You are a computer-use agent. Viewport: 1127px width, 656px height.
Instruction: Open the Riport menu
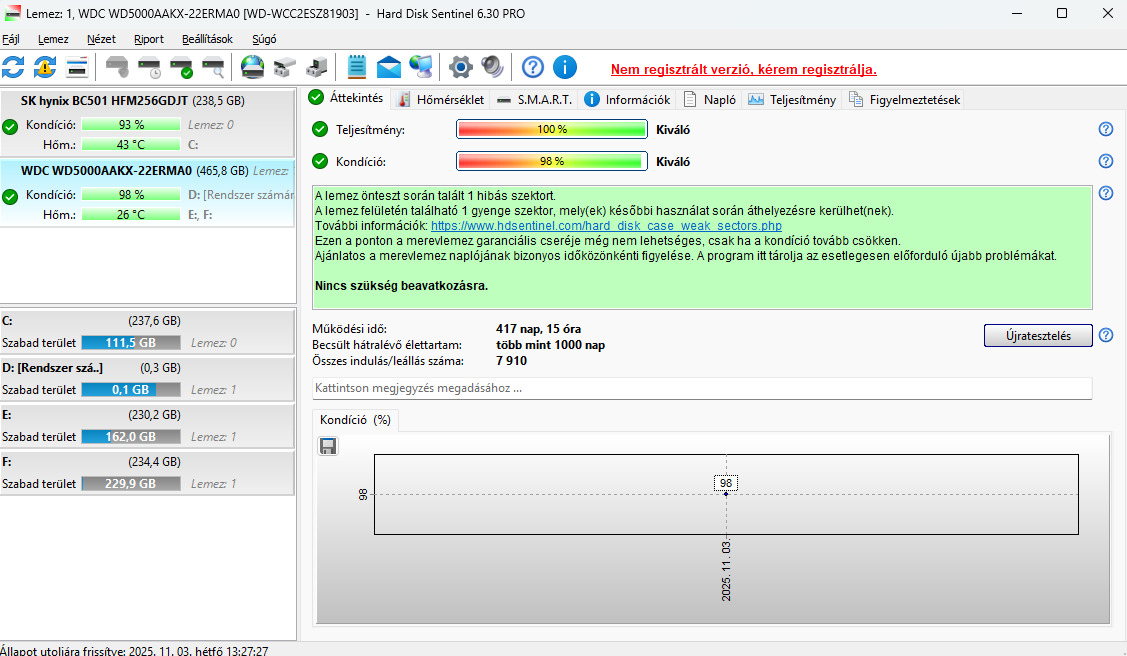click(x=149, y=40)
